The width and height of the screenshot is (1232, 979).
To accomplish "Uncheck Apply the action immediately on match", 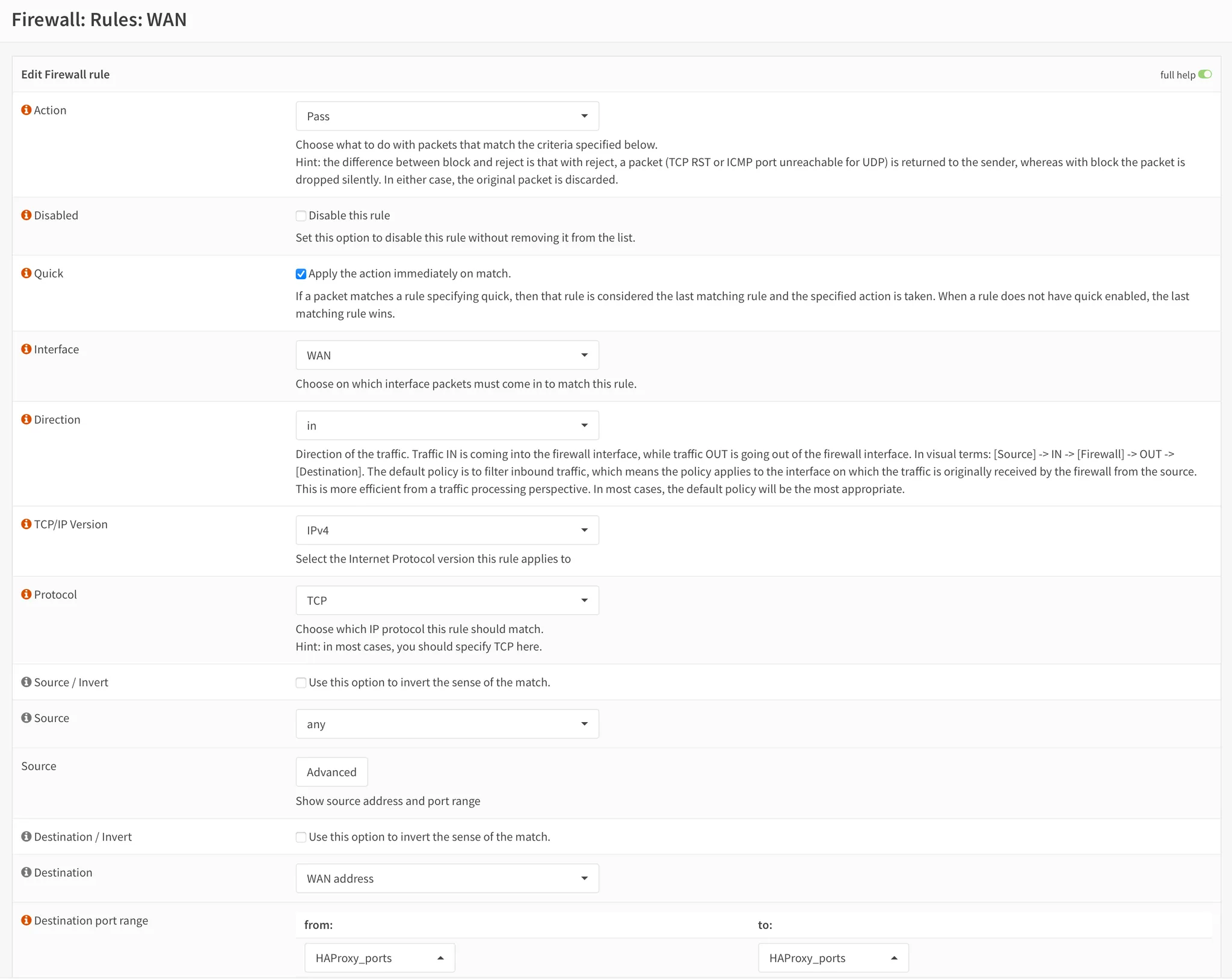I will click(301, 274).
